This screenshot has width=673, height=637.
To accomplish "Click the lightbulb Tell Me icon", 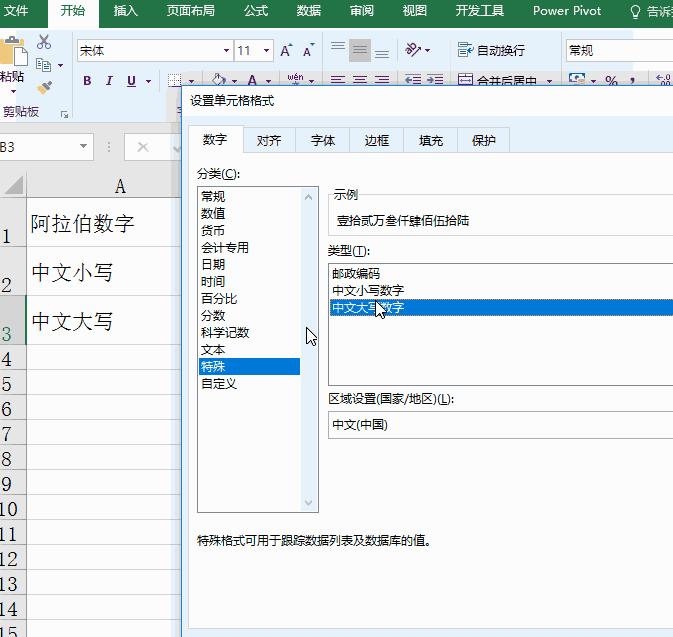I will 635,12.
